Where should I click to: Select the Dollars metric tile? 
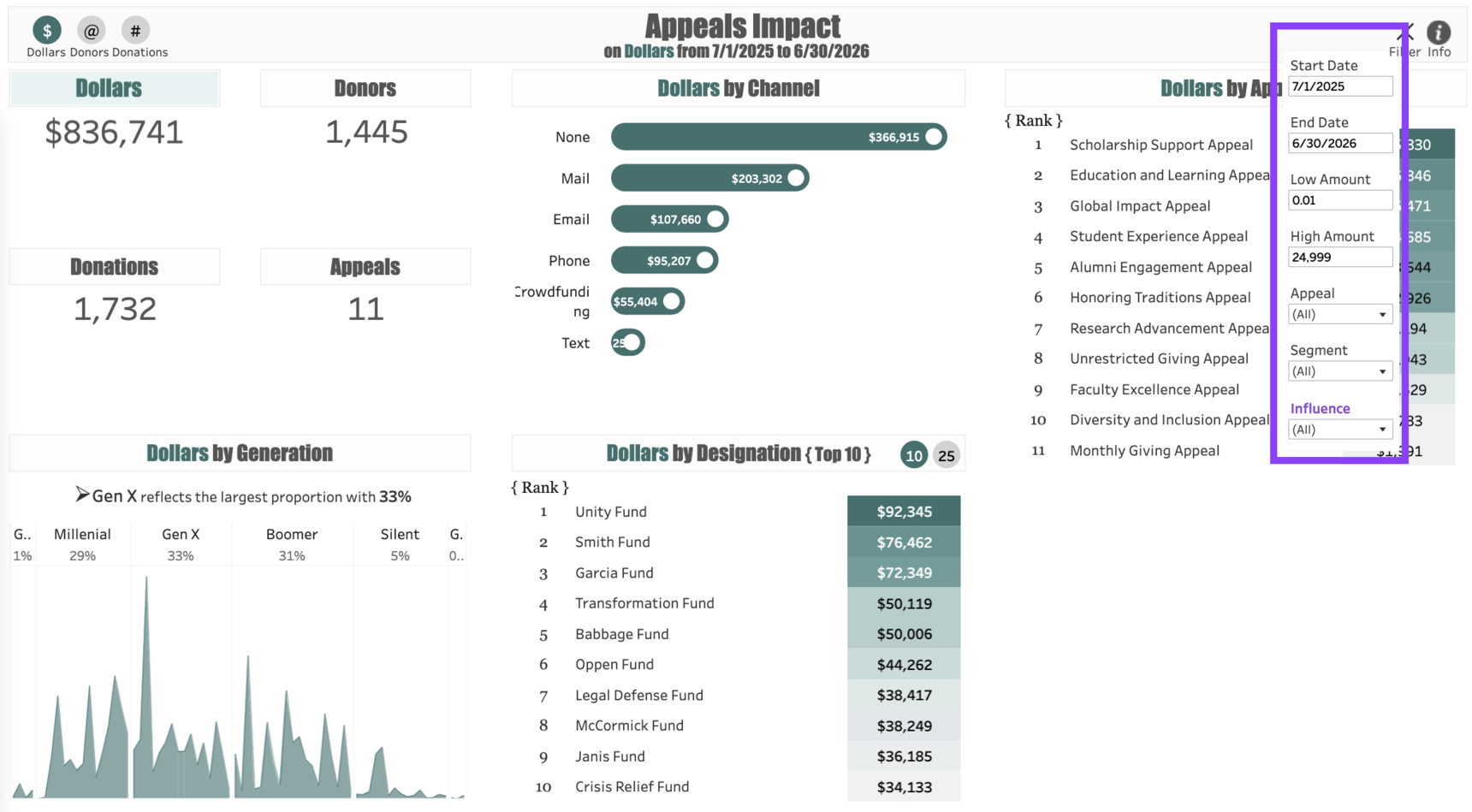tap(114, 89)
